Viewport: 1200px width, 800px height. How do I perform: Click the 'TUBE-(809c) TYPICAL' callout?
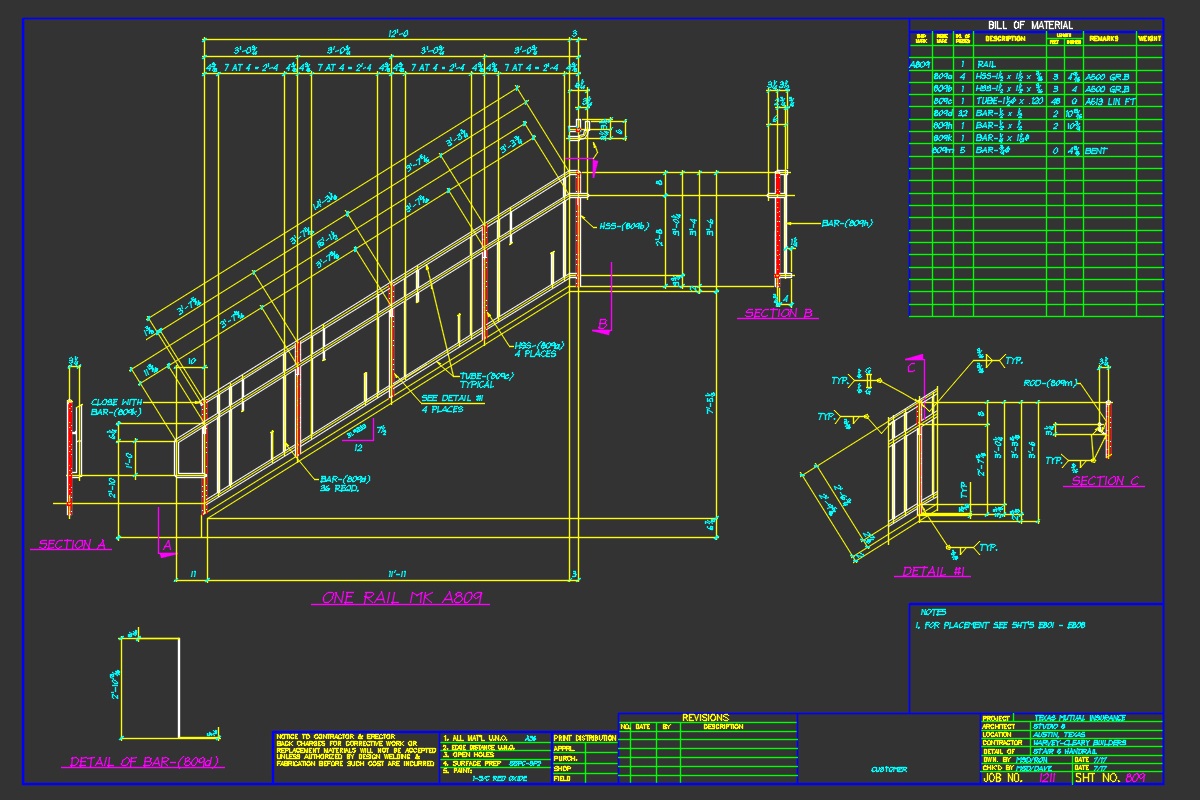coord(486,380)
